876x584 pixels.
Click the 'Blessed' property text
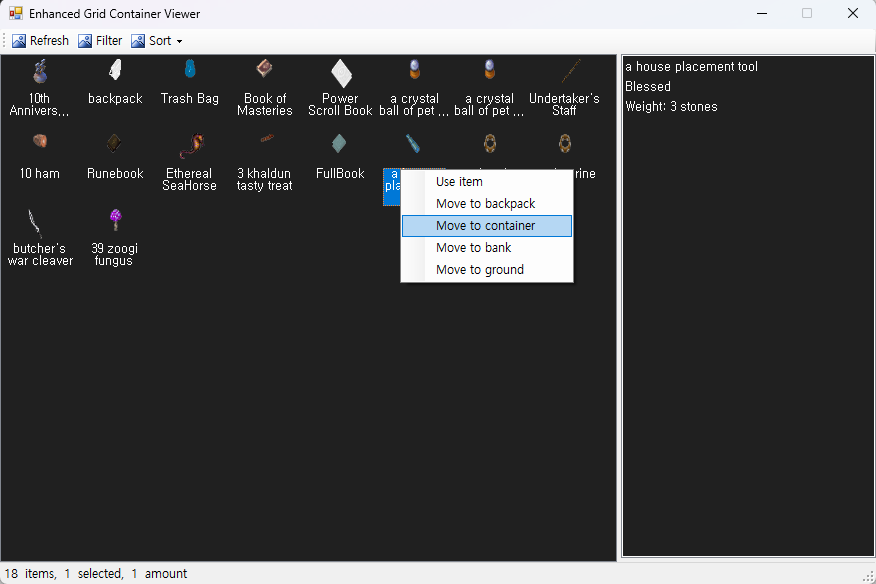[648, 87]
